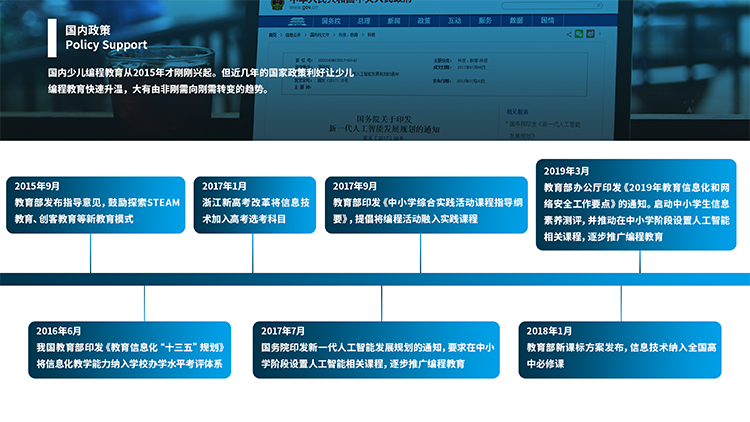Screen dimensions: 750x422
Task: Select the 2018年1月 timeline card
Action: tap(620, 350)
